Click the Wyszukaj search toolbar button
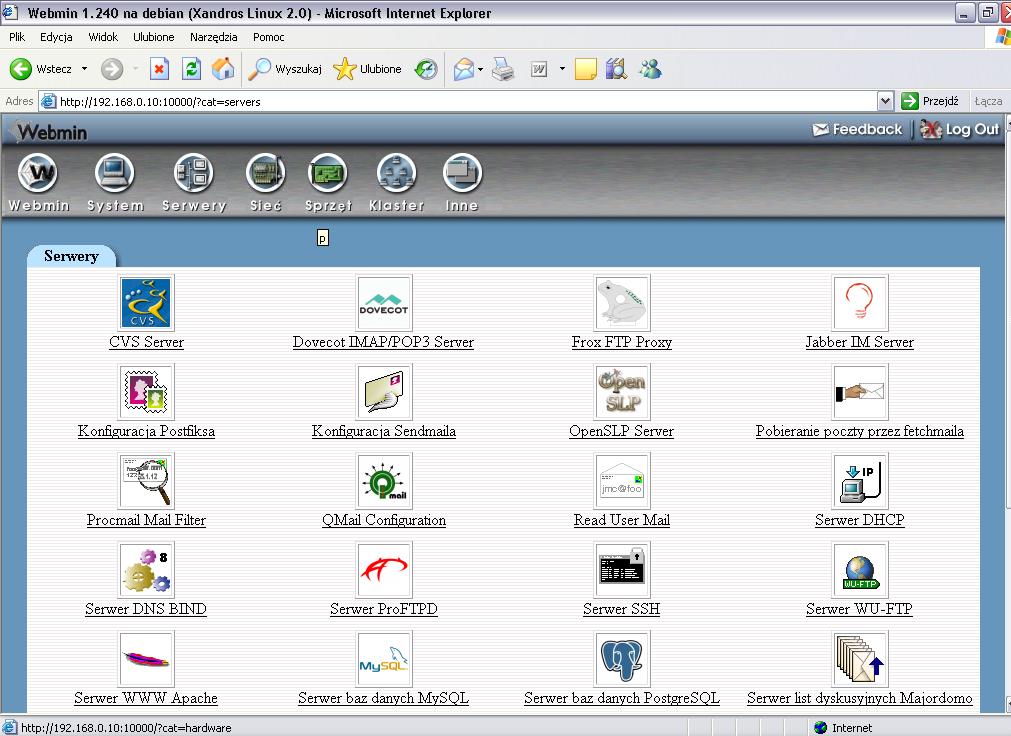Screen dimensions: 1011x736 pos(285,68)
